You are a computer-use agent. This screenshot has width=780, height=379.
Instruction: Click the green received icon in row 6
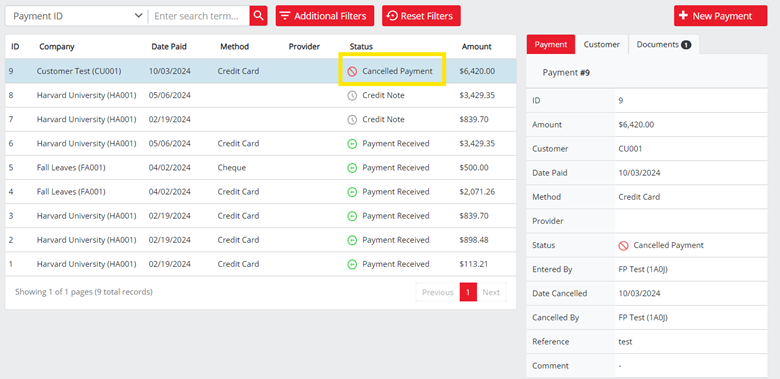352,144
